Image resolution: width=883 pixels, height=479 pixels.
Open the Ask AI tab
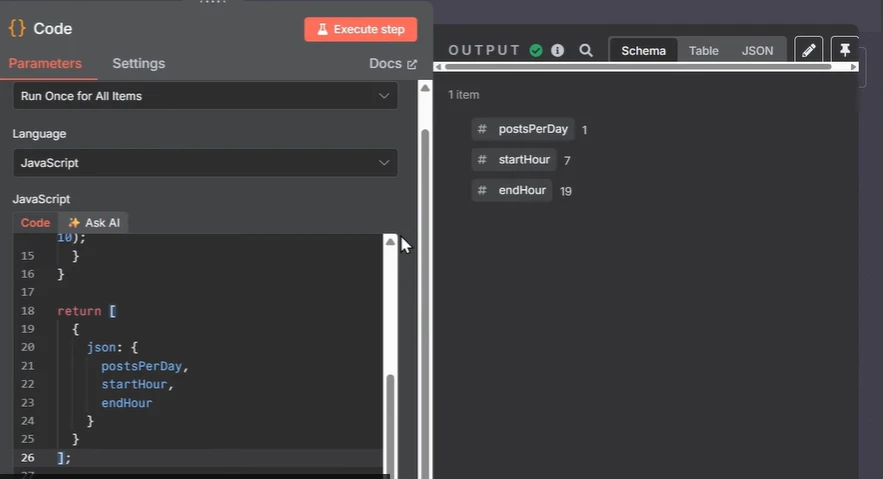93,223
